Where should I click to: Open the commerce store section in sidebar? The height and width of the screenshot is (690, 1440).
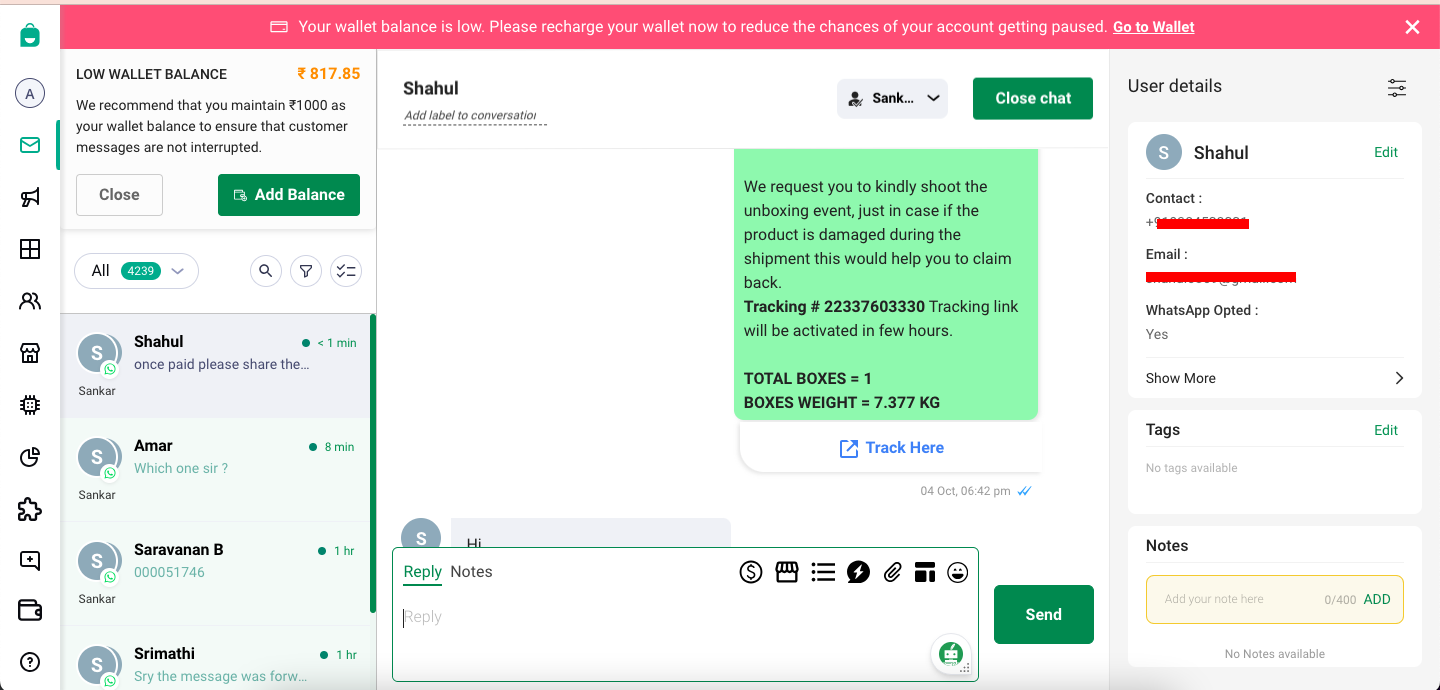coord(30,352)
